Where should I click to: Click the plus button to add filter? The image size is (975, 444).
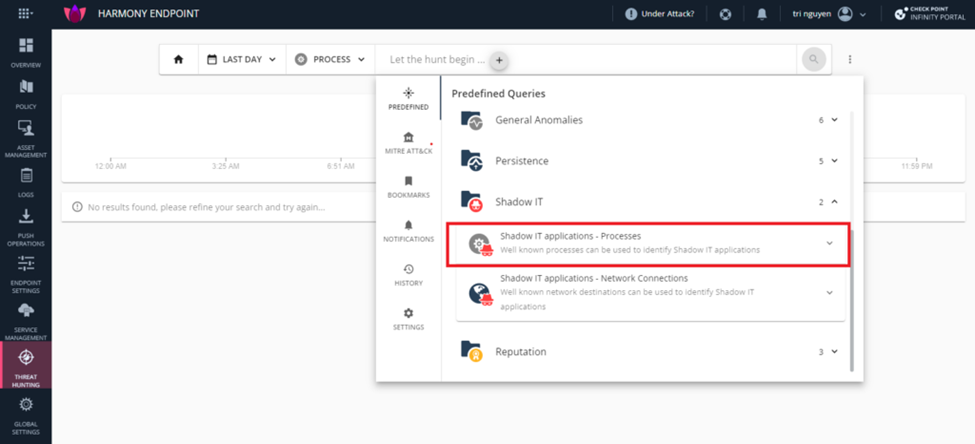coord(499,61)
